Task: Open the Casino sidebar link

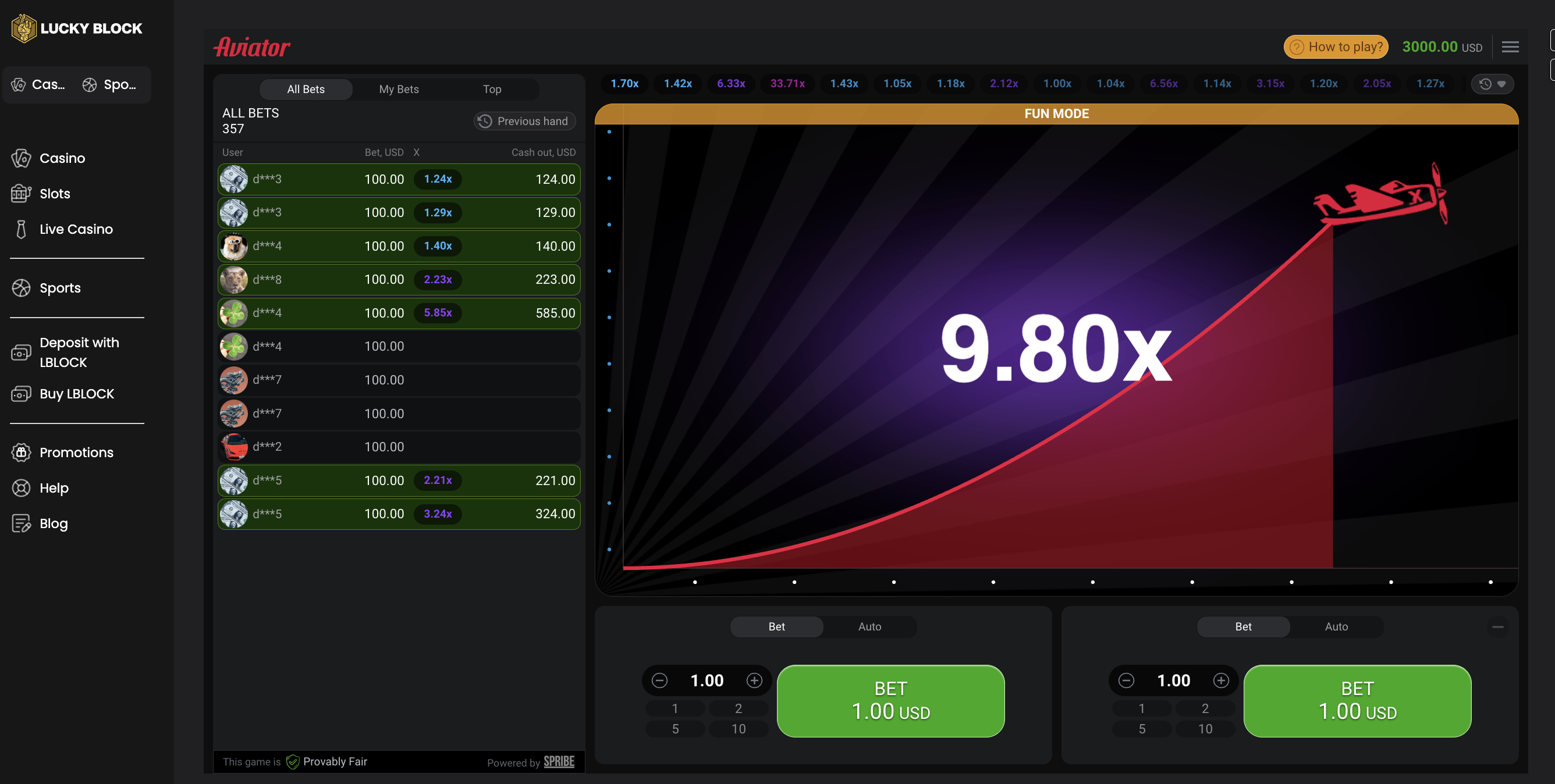Action: pyautogui.click(x=62, y=158)
